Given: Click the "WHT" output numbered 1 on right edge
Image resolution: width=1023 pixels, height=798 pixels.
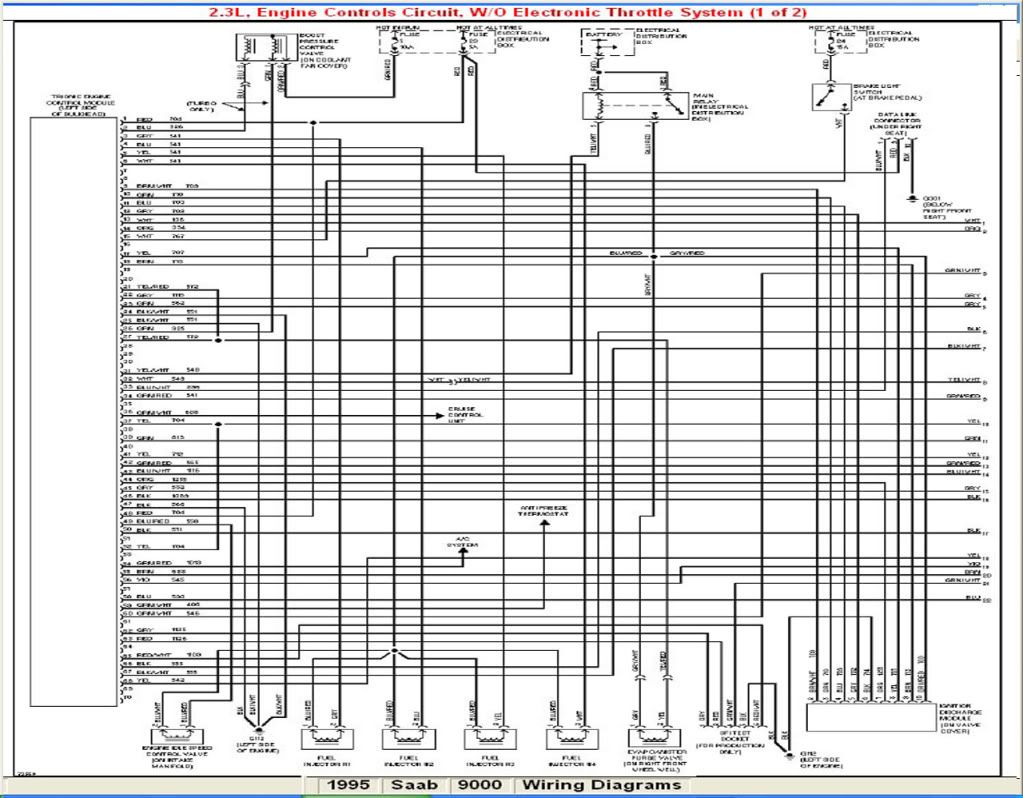Looking at the screenshot, I should (x=973, y=221).
